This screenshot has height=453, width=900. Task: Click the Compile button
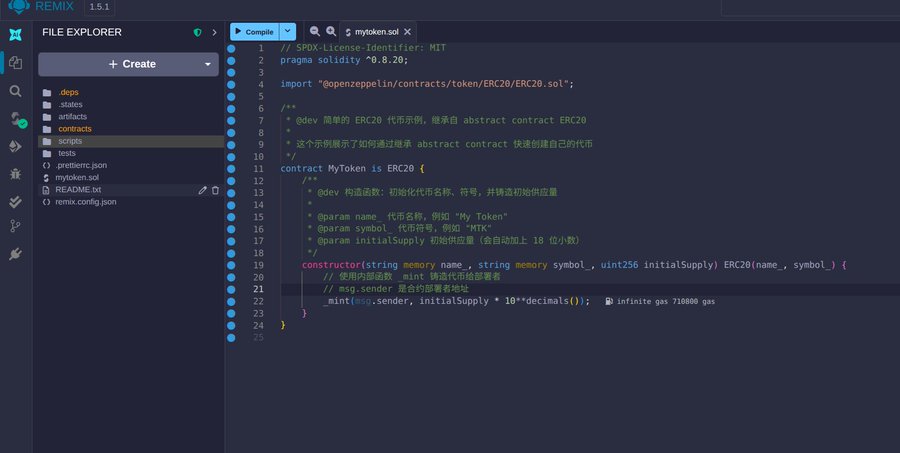[255, 32]
